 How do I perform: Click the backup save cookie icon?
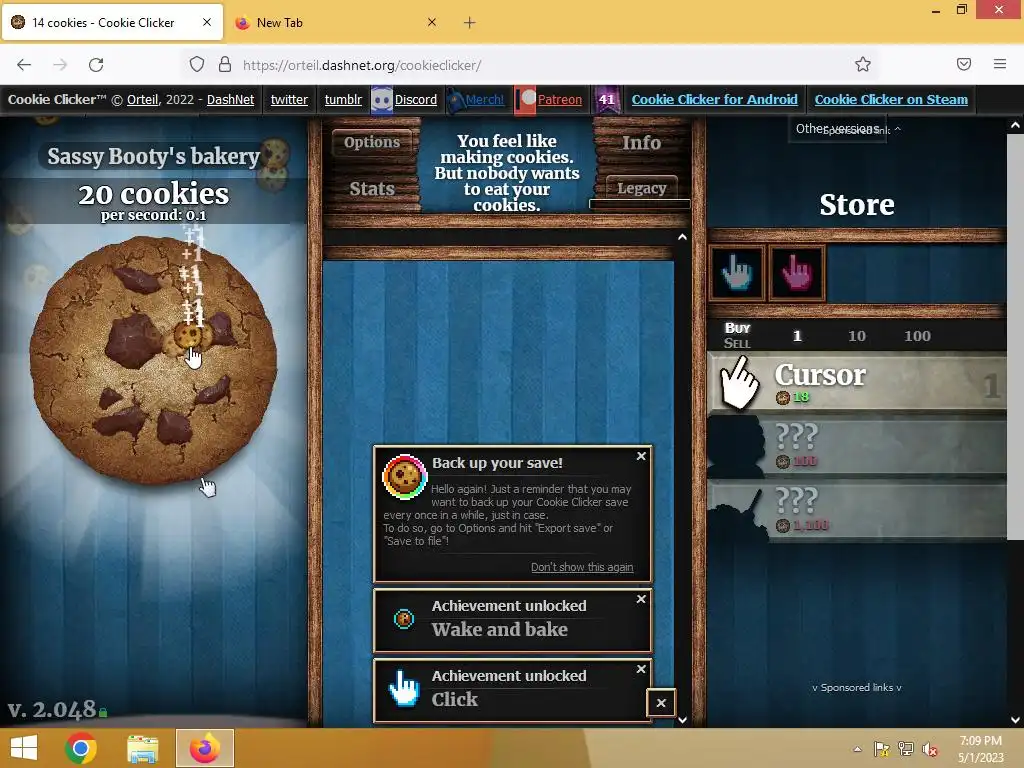tap(404, 477)
